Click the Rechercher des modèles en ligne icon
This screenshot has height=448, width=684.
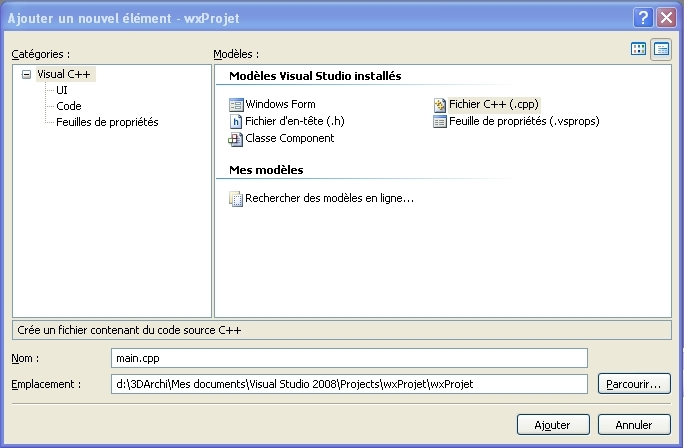[x=236, y=198]
